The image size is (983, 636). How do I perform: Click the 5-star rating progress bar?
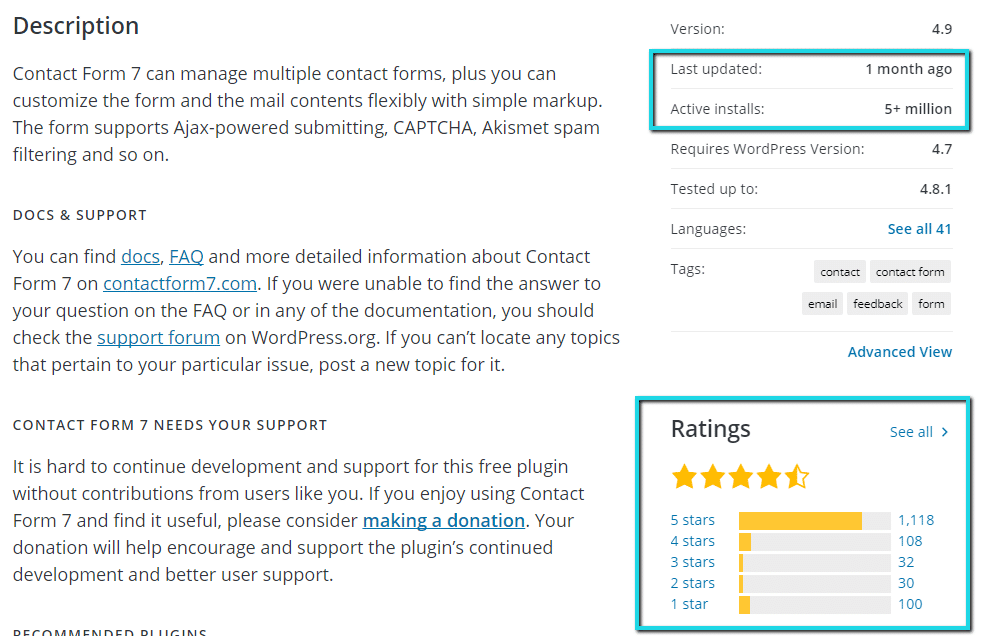pos(814,519)
